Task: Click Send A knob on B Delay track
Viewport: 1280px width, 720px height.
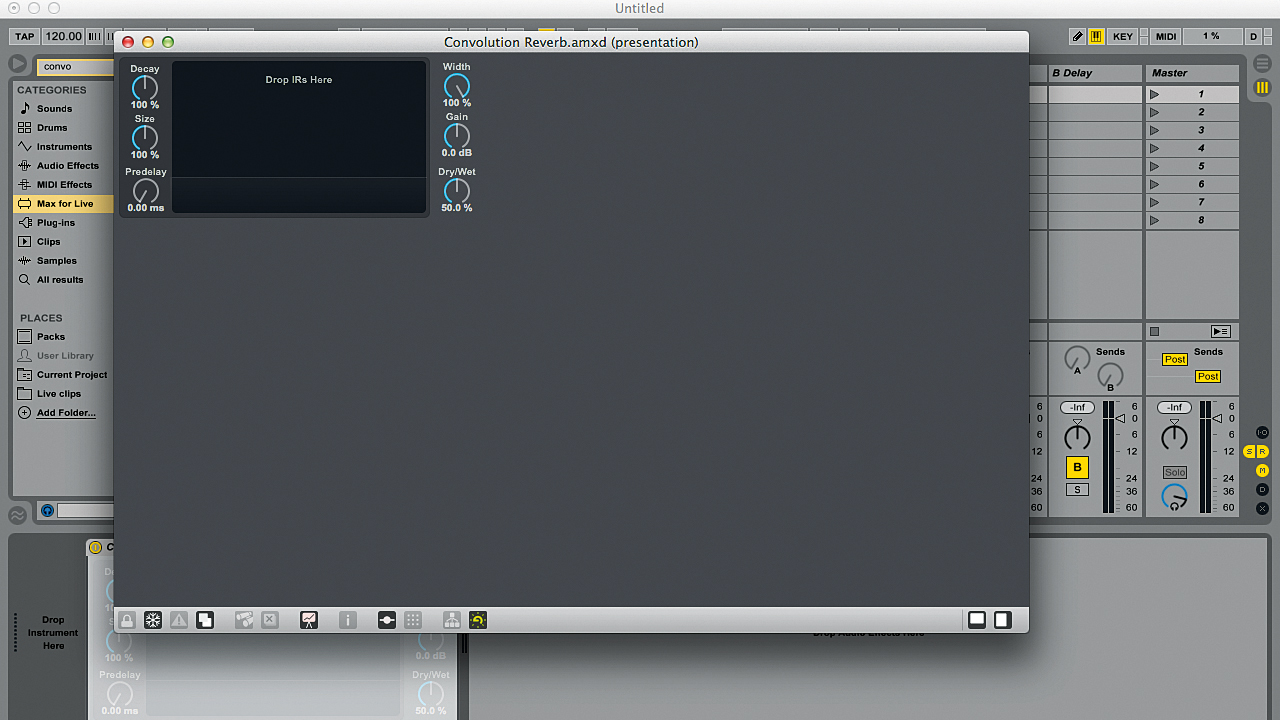Action: [x=1077, y=358]
